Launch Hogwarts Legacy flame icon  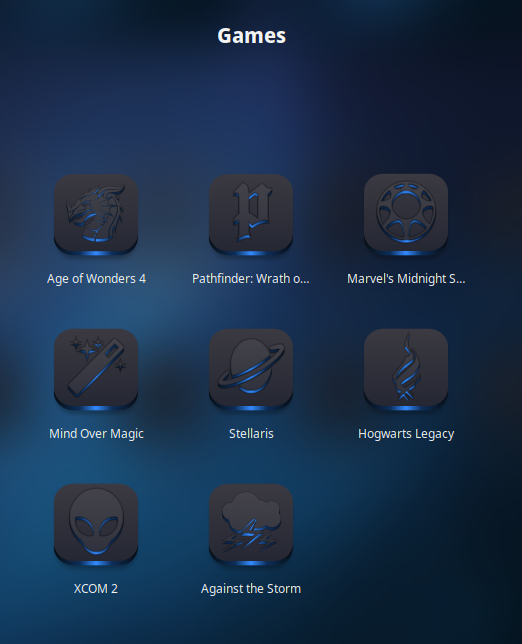click(x=406, y=369)
